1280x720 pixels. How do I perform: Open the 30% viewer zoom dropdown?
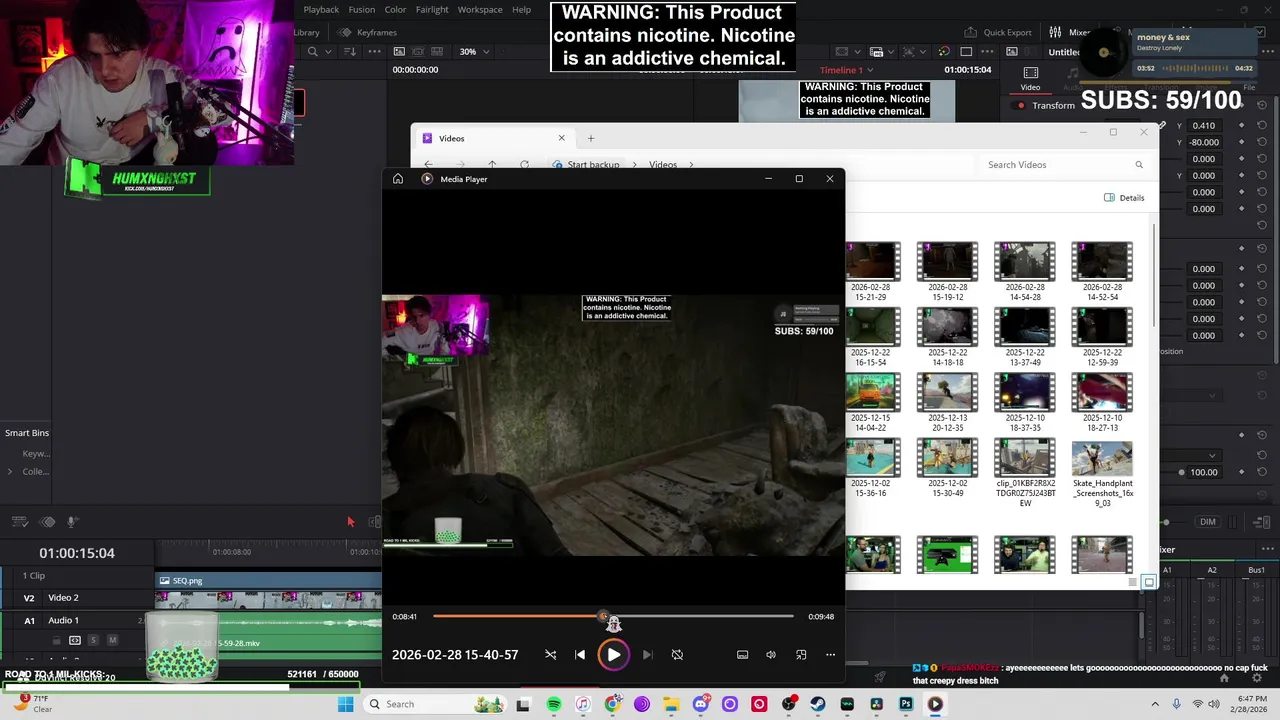pyautogui.click(x=475, y=52)
